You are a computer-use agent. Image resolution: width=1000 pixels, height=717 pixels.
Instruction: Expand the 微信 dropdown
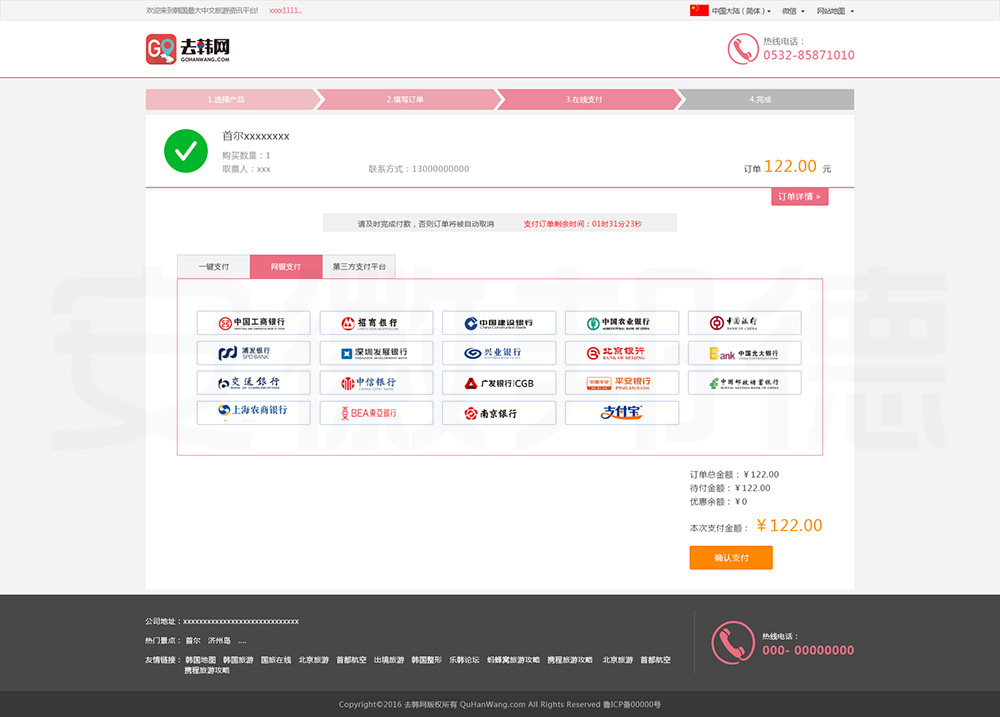(793, 11)
